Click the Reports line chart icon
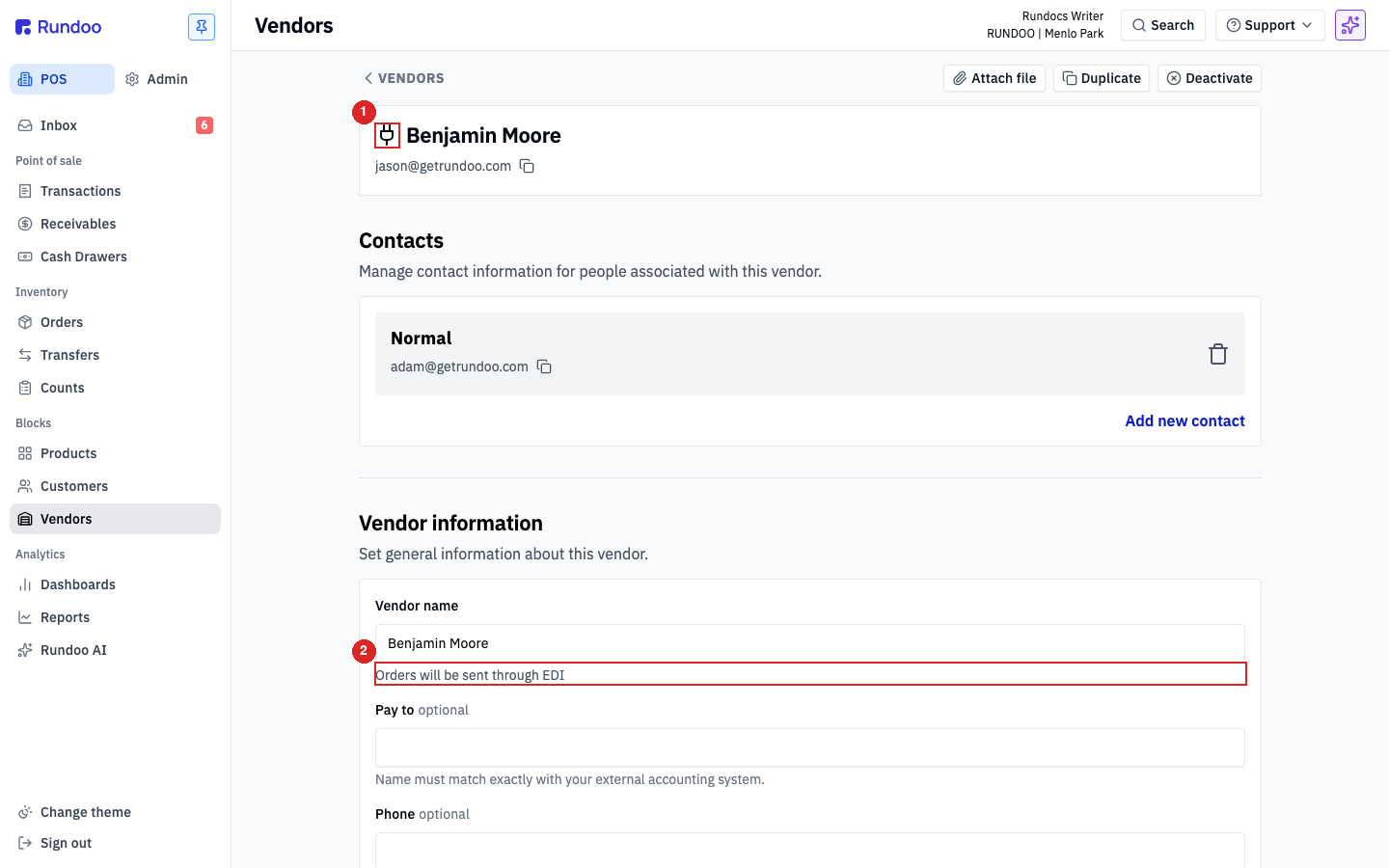Viewport: 1389px width, 868px height. coord(25,617)
